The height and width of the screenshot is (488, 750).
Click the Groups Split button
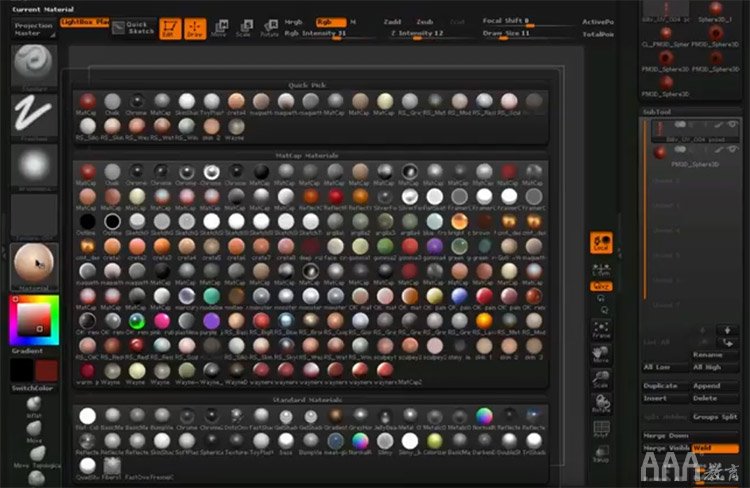click(x=715, y=417)
